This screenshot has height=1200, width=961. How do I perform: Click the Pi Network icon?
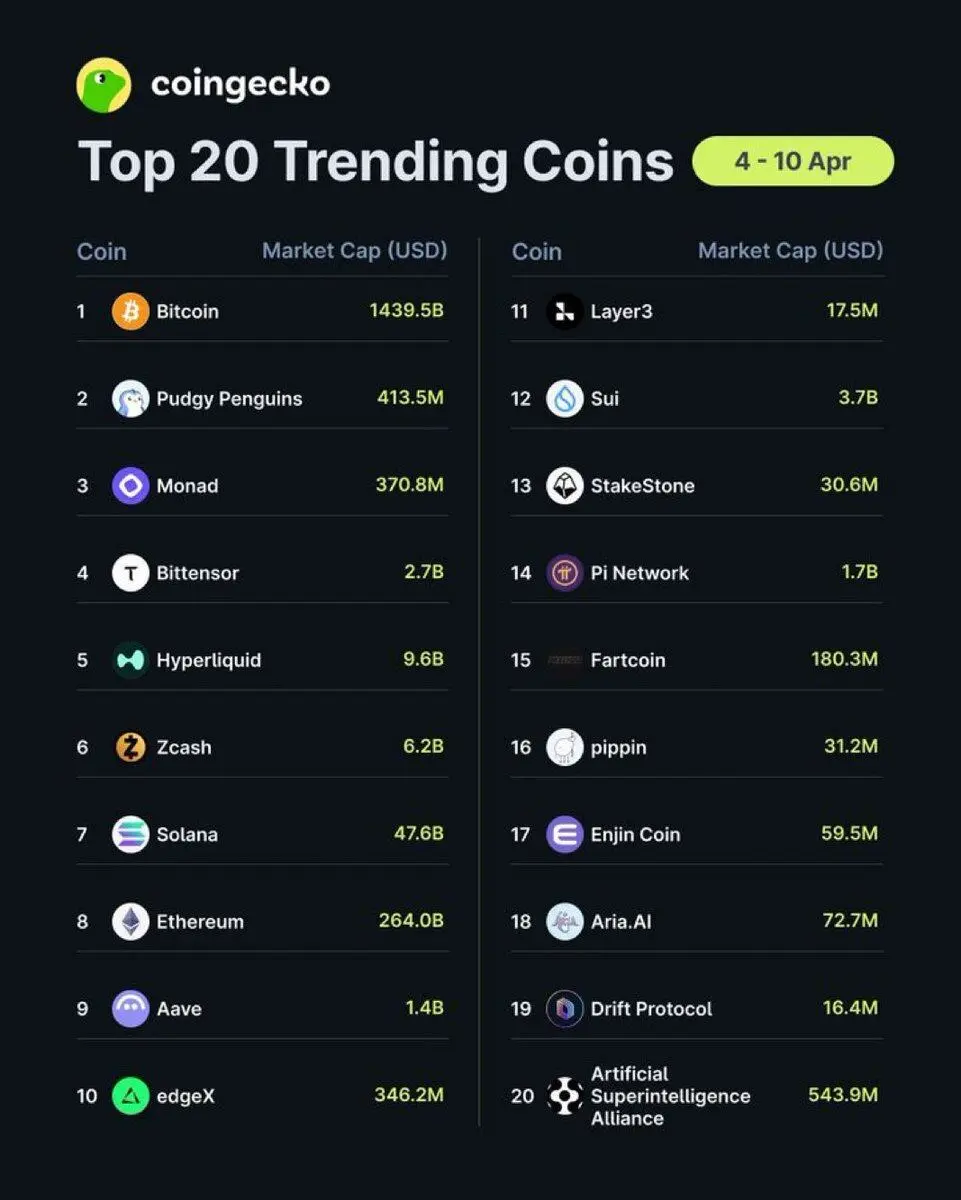565,573
